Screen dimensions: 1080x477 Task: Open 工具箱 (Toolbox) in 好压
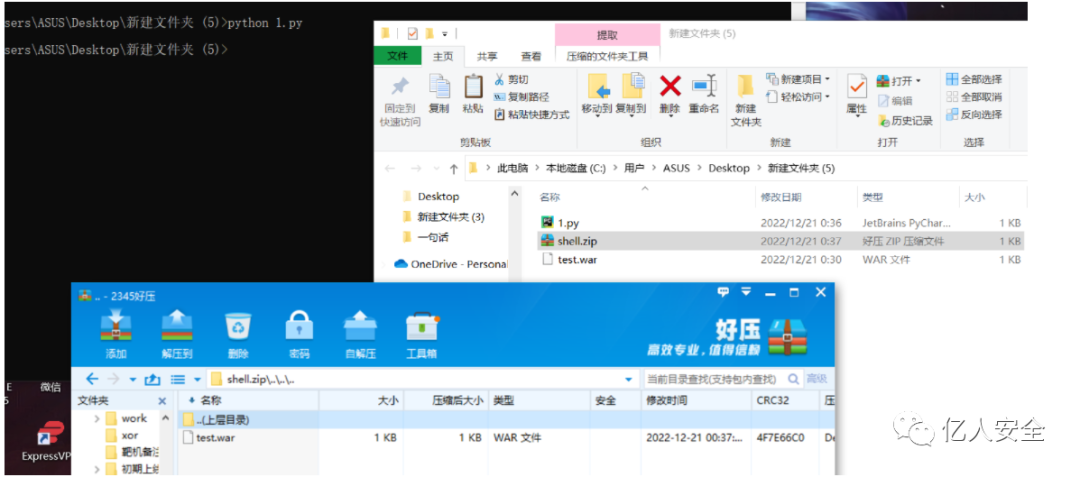pyautogui.click(x=422, y=336)
